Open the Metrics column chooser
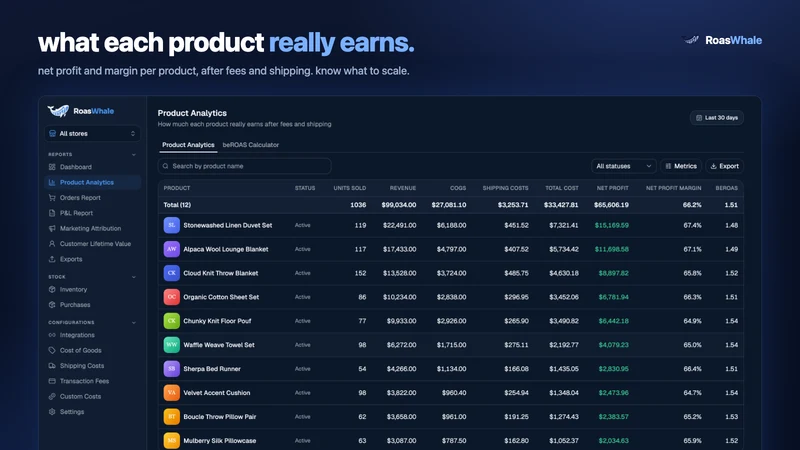 tap(681, 166)
